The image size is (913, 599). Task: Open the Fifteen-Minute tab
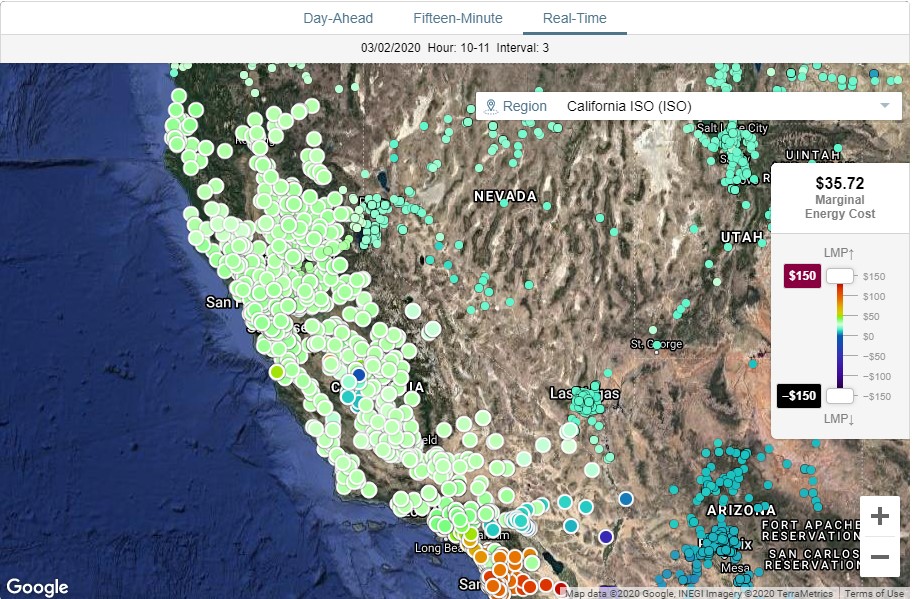click(457, 18)
